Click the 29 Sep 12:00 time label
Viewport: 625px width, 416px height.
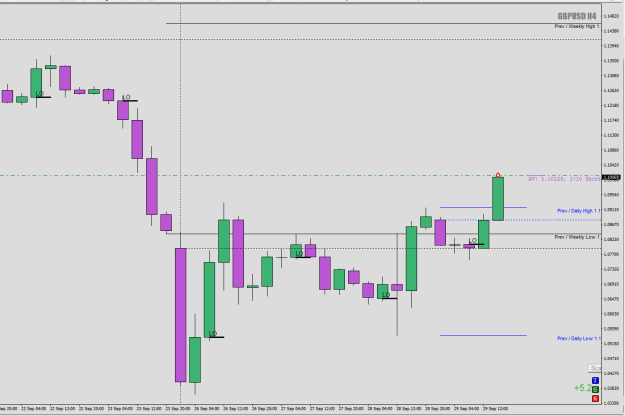[495, 408]
